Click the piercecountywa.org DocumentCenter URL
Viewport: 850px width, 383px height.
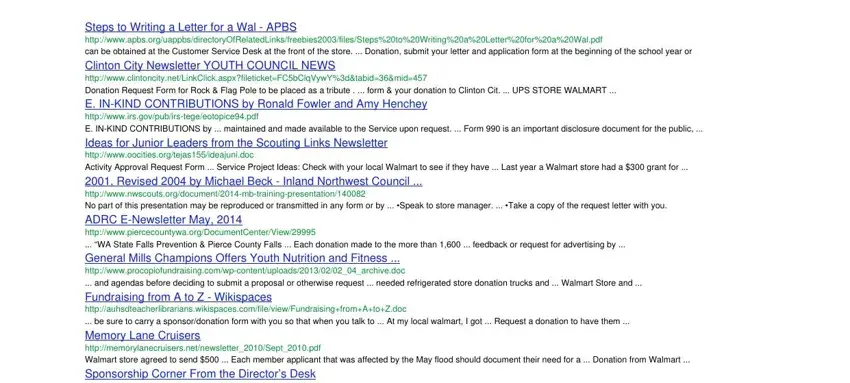(200, 232)
